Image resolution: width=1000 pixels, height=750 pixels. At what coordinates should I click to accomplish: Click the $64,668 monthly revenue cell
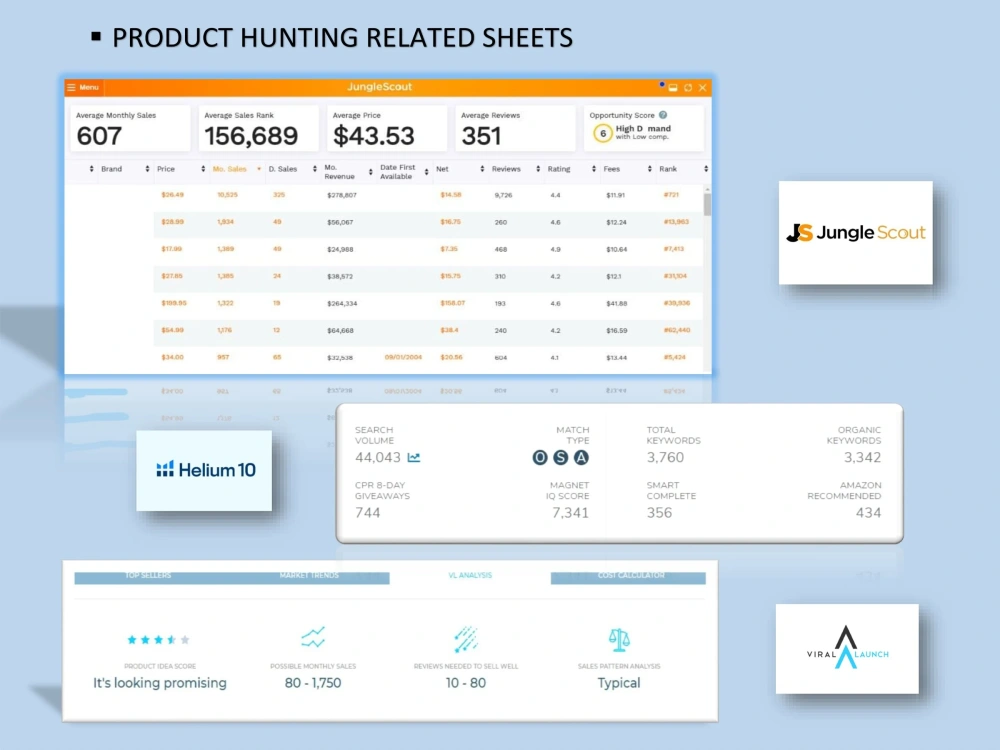(341, 330)
